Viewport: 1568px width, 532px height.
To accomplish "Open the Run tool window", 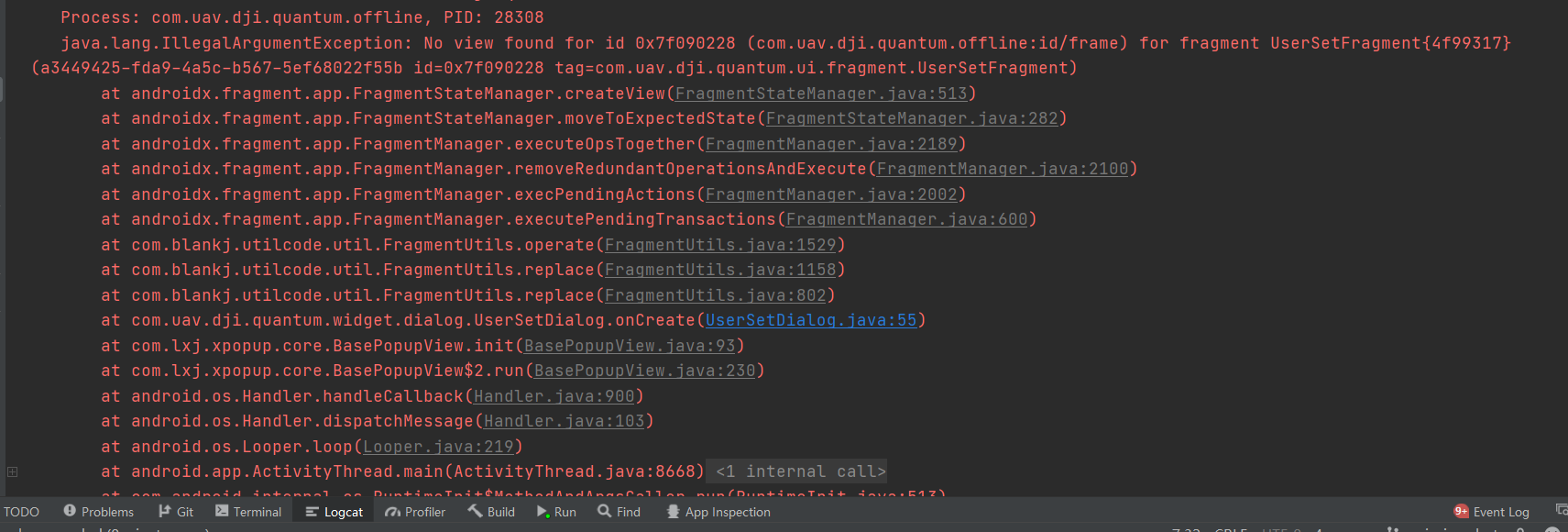I will [556, 512].
